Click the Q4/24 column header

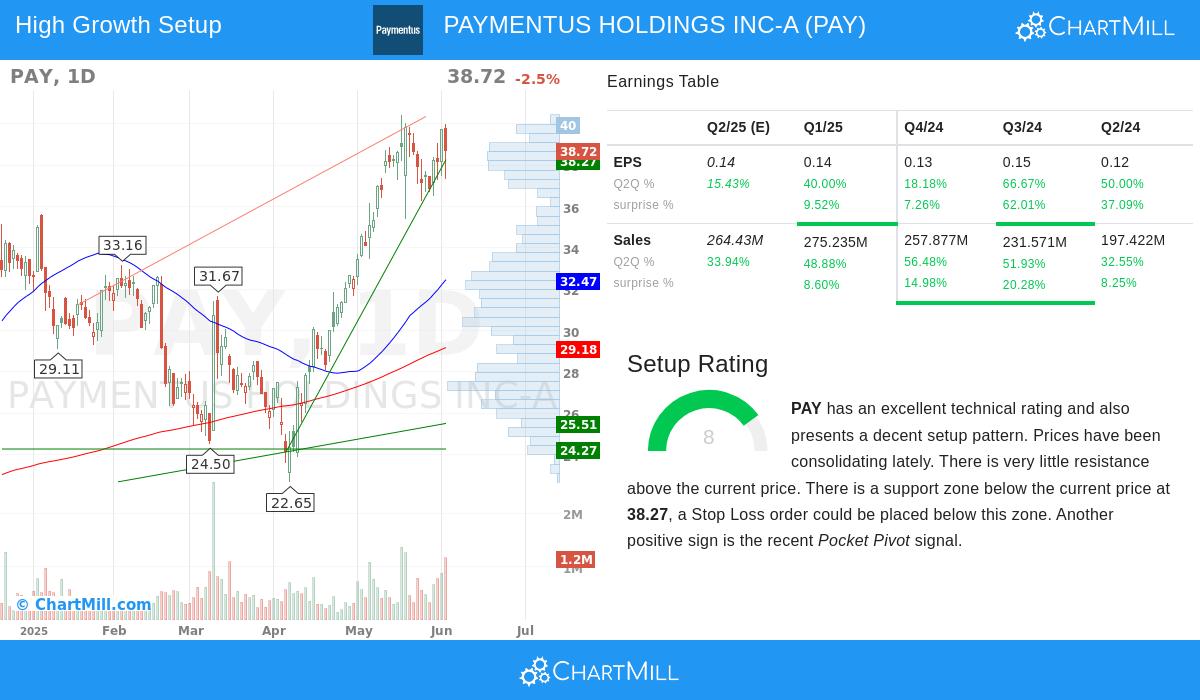click(x=923, y=127)
